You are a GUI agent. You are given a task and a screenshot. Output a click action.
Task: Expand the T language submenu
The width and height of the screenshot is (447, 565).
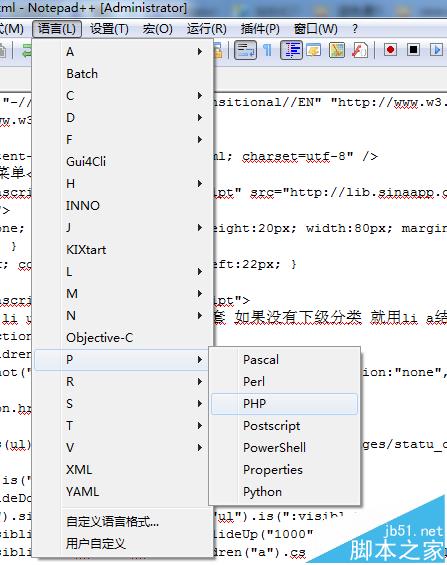click(121, 425)
